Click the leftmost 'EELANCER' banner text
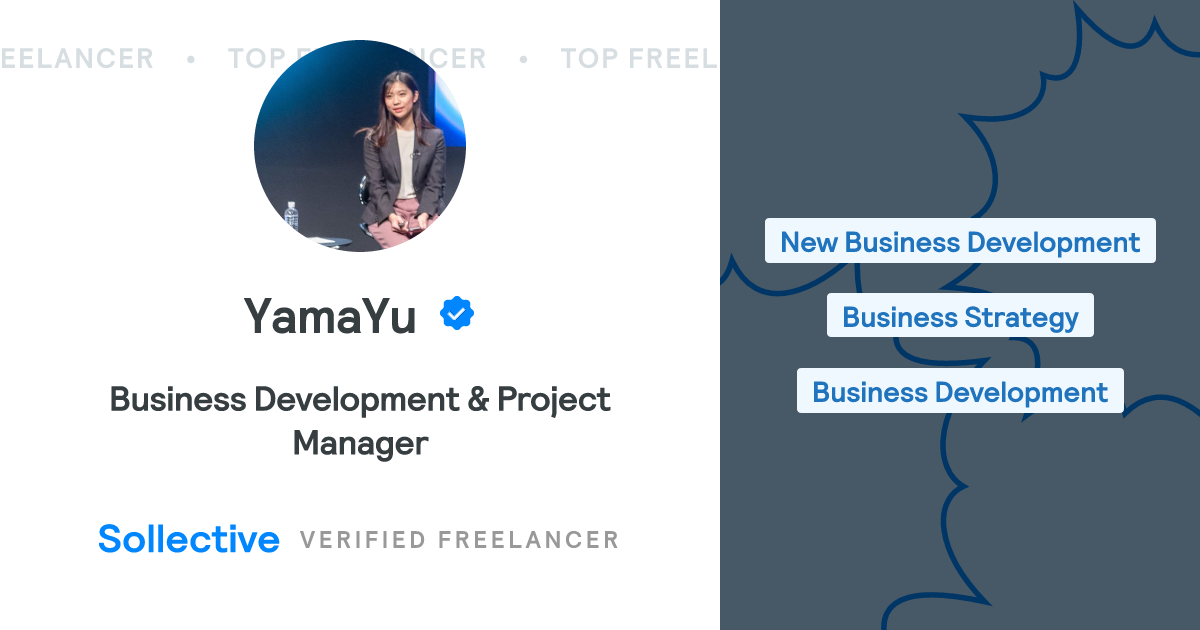This screenshot has width=1200, height=630. [x=77, y=59]
